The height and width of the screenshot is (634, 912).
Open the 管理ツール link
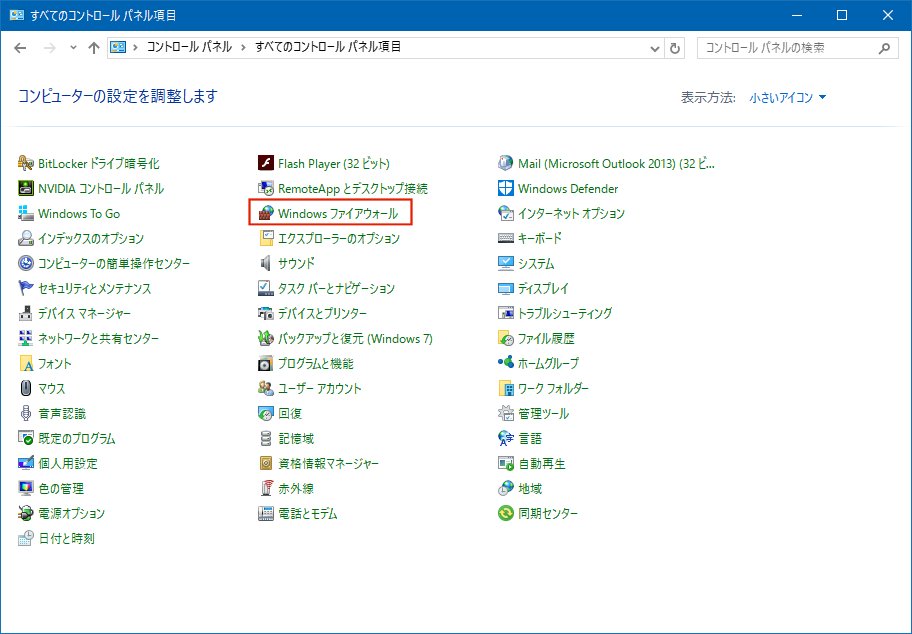[543, 414]
